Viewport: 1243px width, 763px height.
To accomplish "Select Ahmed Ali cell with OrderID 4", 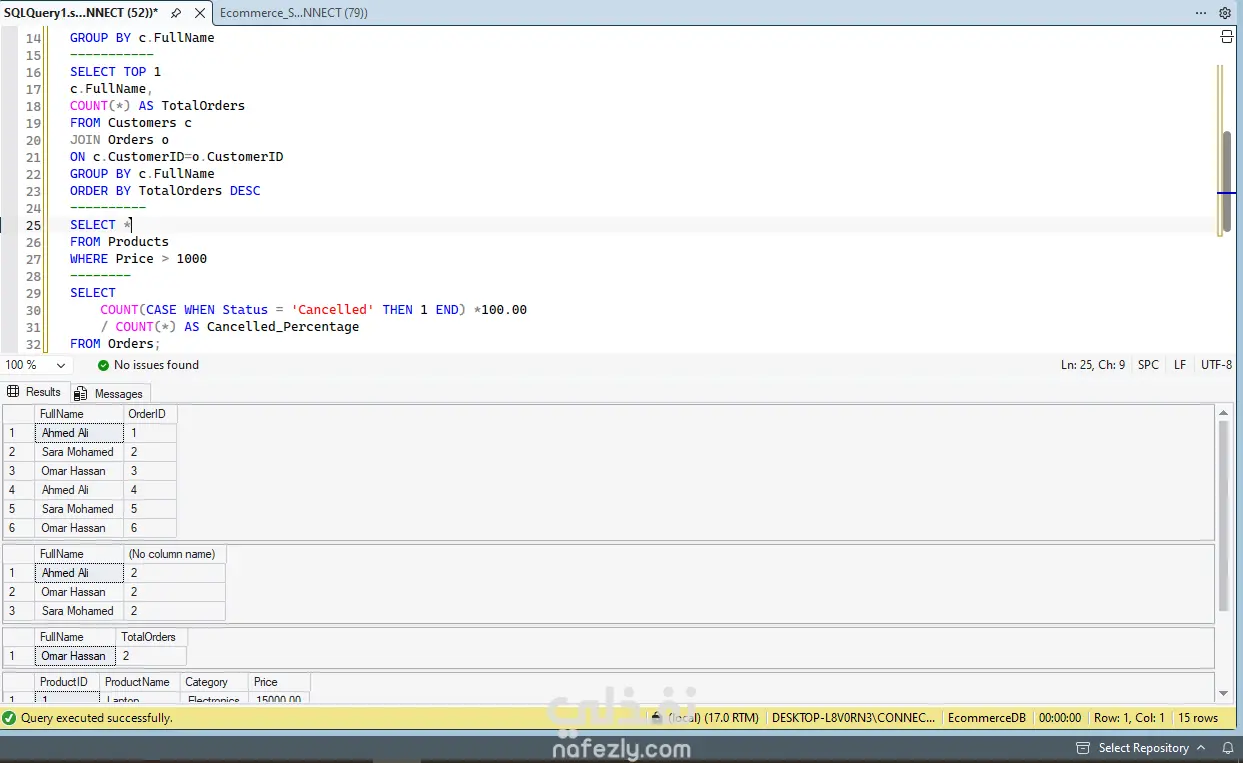I will point(79,490).
